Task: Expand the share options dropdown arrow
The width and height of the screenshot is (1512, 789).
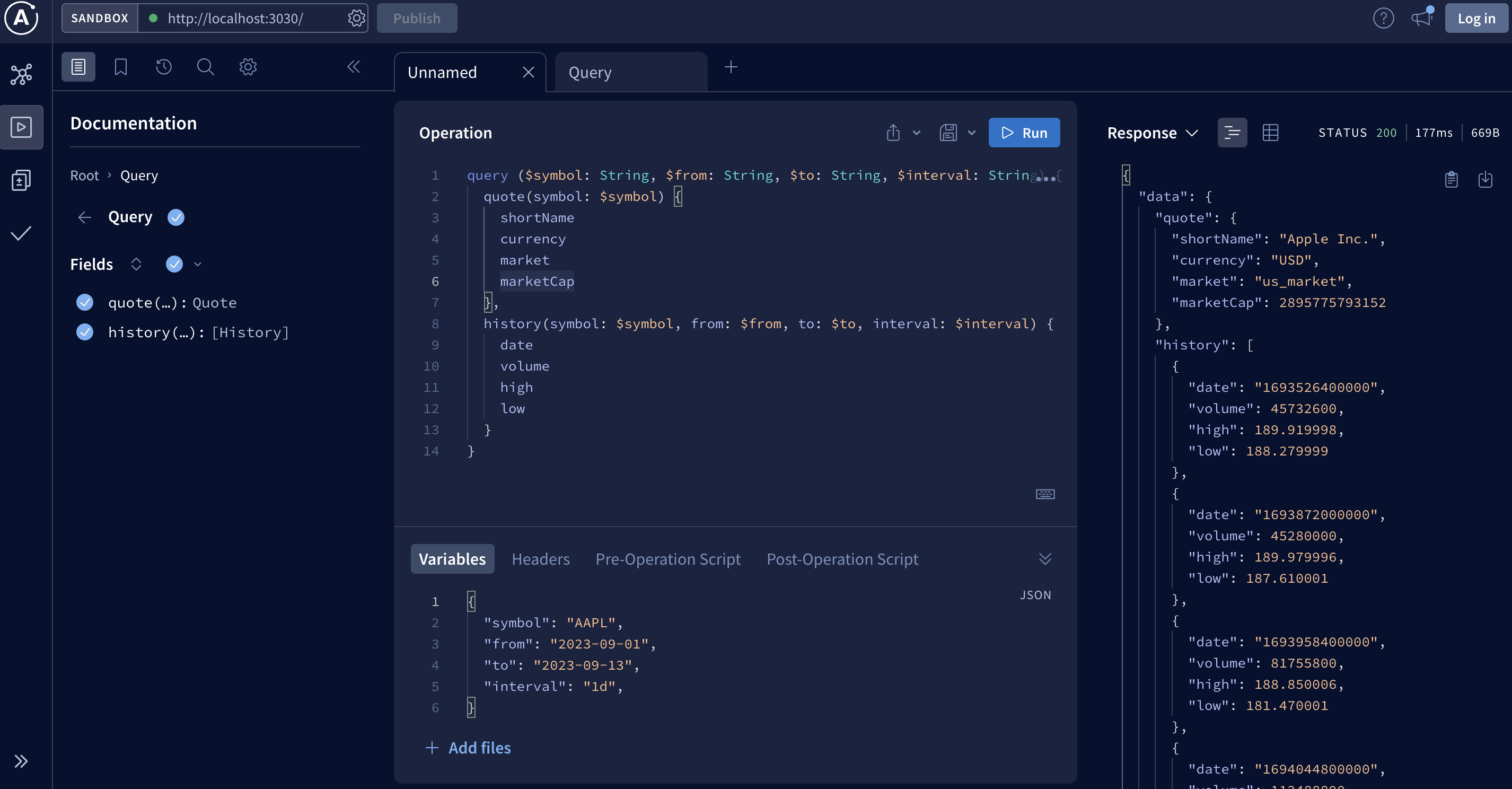Action: 916,133
